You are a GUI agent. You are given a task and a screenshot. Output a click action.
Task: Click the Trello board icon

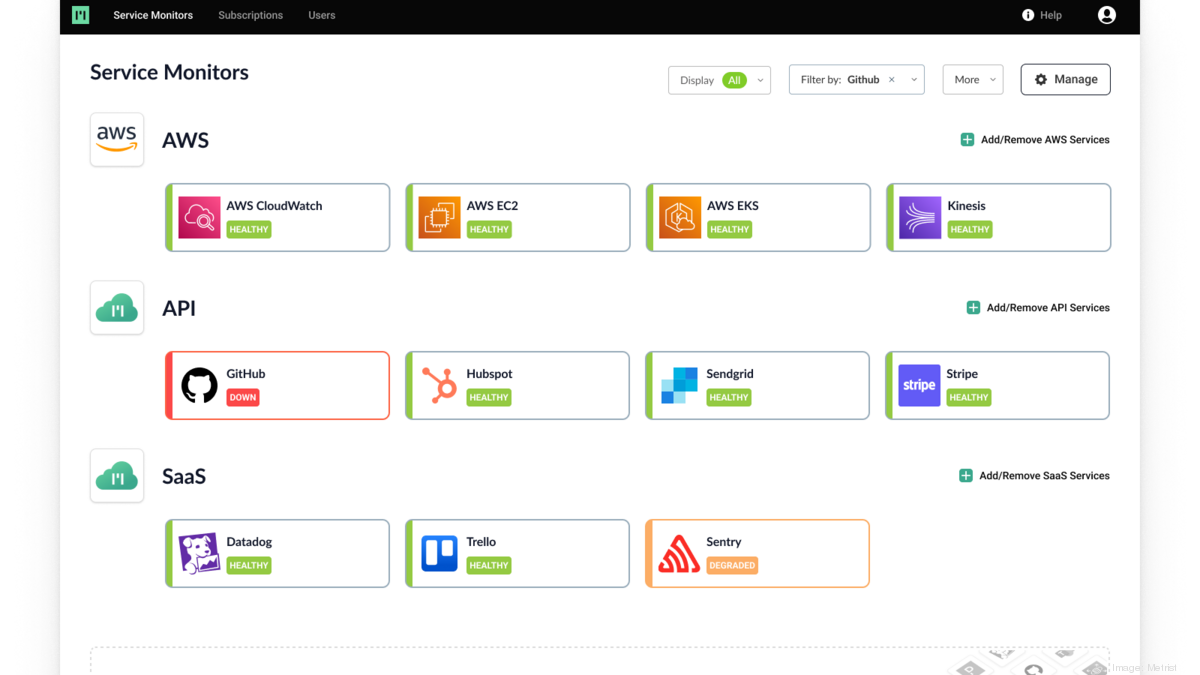click(x=439, y=553)
